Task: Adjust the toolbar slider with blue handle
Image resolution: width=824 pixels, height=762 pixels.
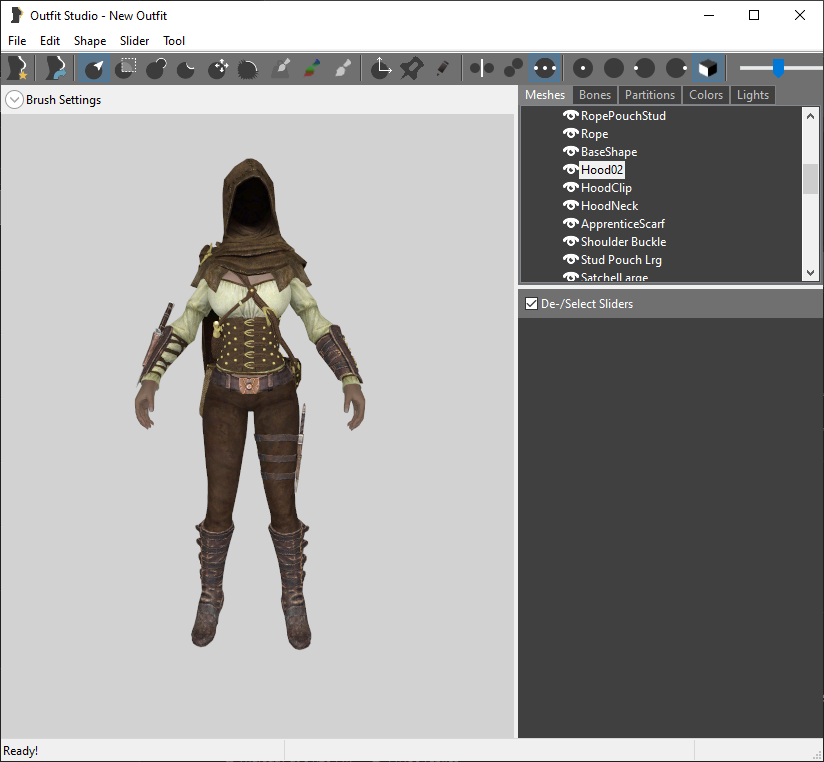Action: click(x=778, y=68)
